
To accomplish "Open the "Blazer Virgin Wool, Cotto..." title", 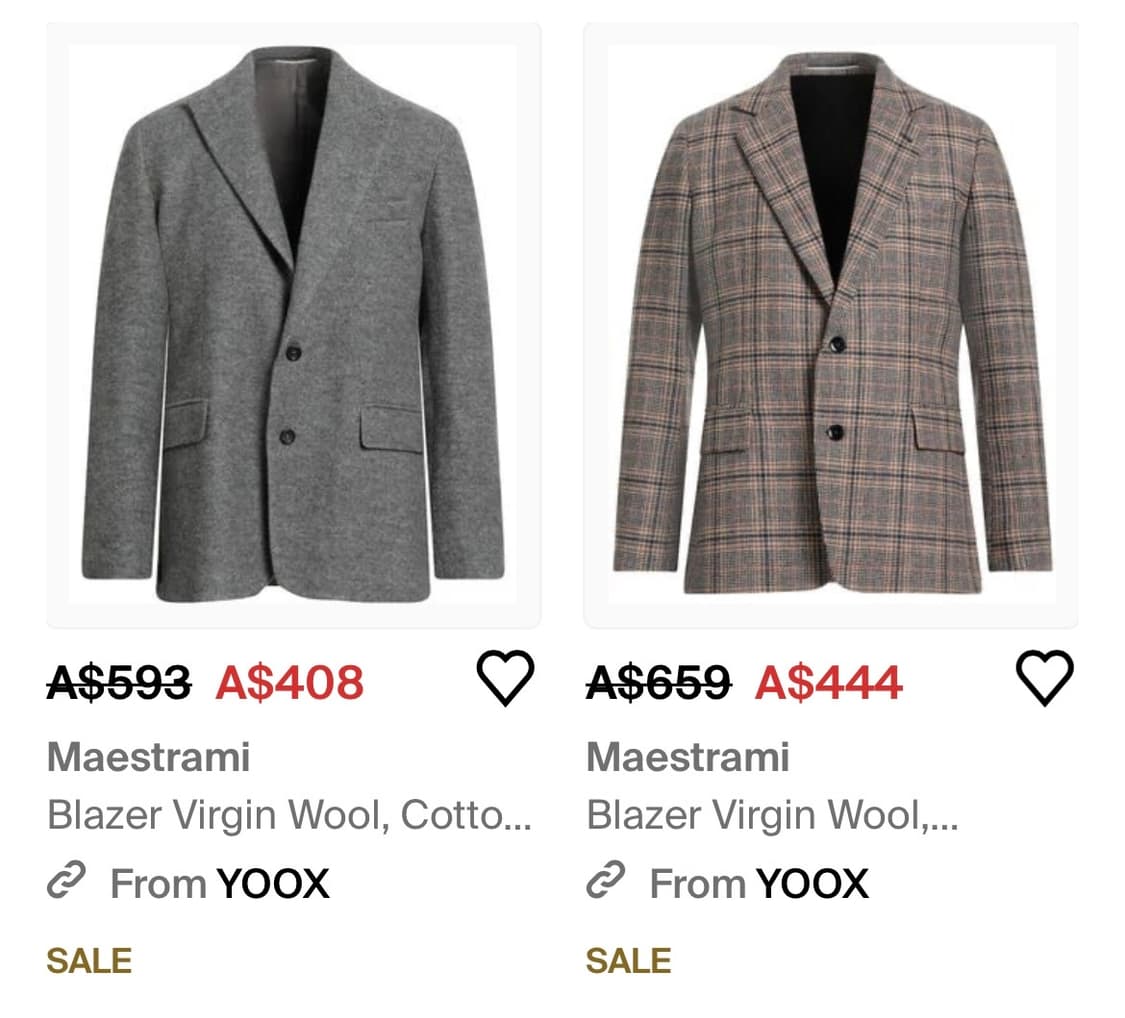I will (x=289, y=816).
